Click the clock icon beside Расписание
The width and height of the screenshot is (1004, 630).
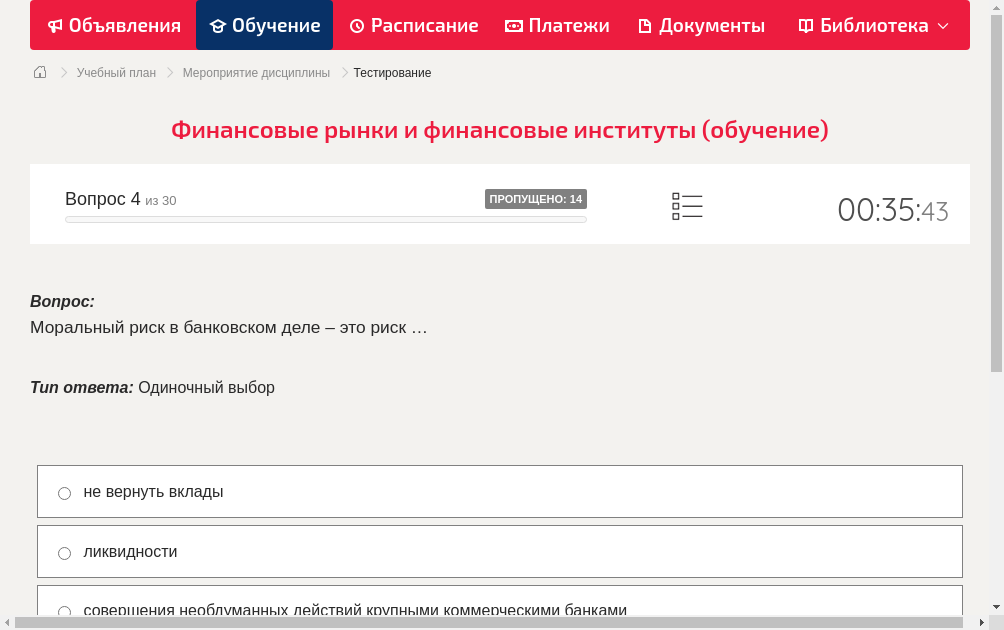[x=357, y=26]
